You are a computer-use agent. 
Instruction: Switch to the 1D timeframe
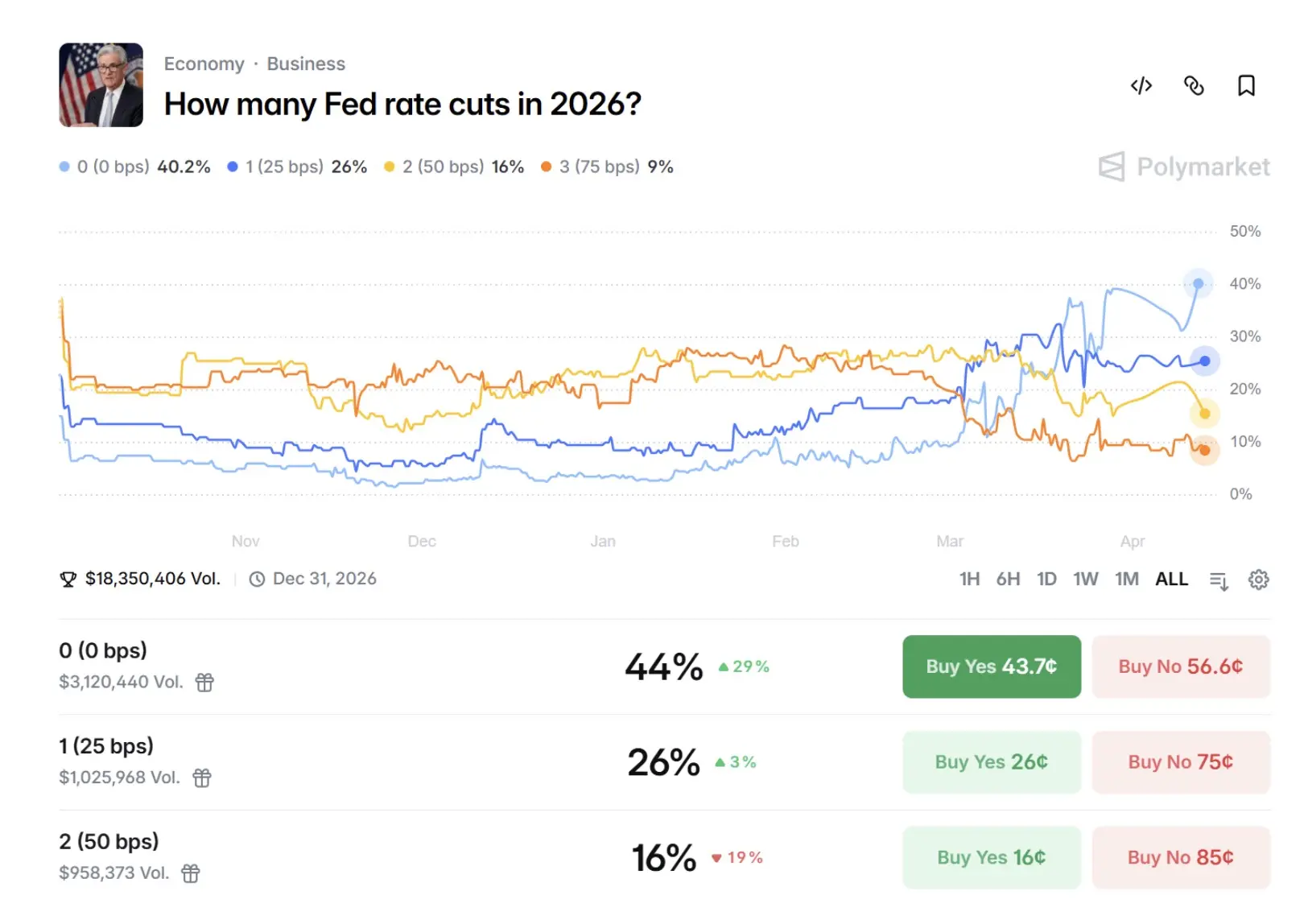point(1046,579)
